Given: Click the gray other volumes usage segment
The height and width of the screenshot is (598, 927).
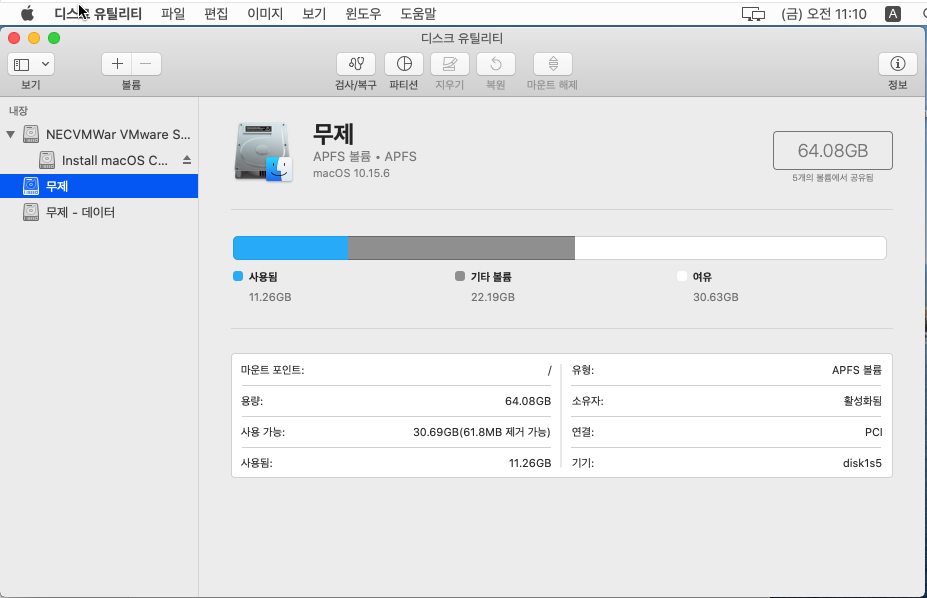Looking at the screenshot, I should click(461, 248).
